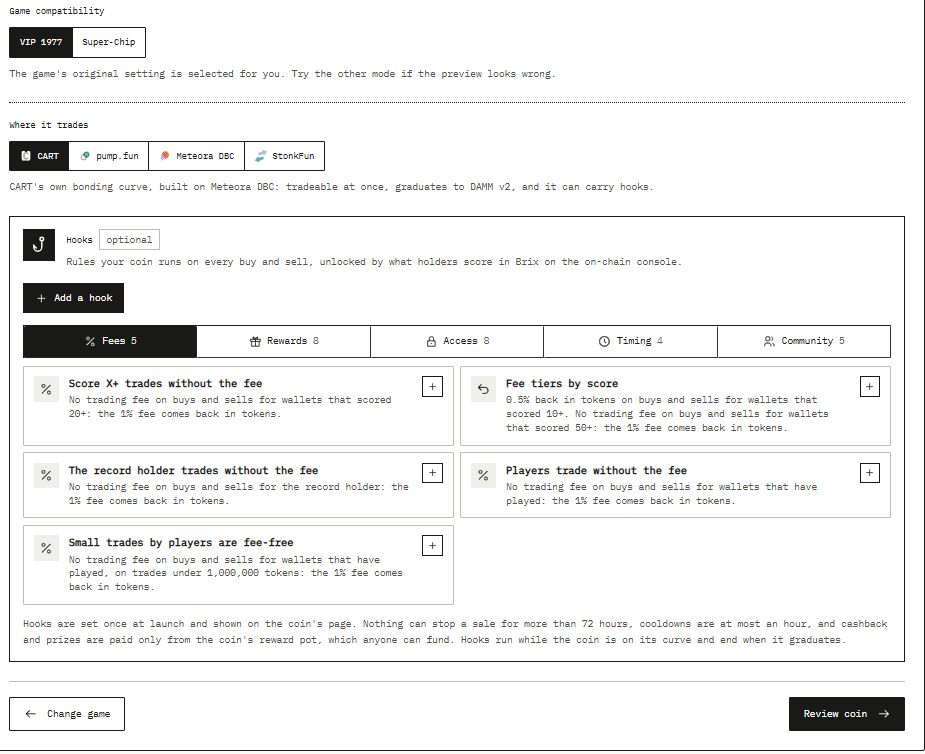Add 'The record holder trades without the fee' hook
This screenshot has width=925, height=754.
pyautogui.click(x=432, y=473)
